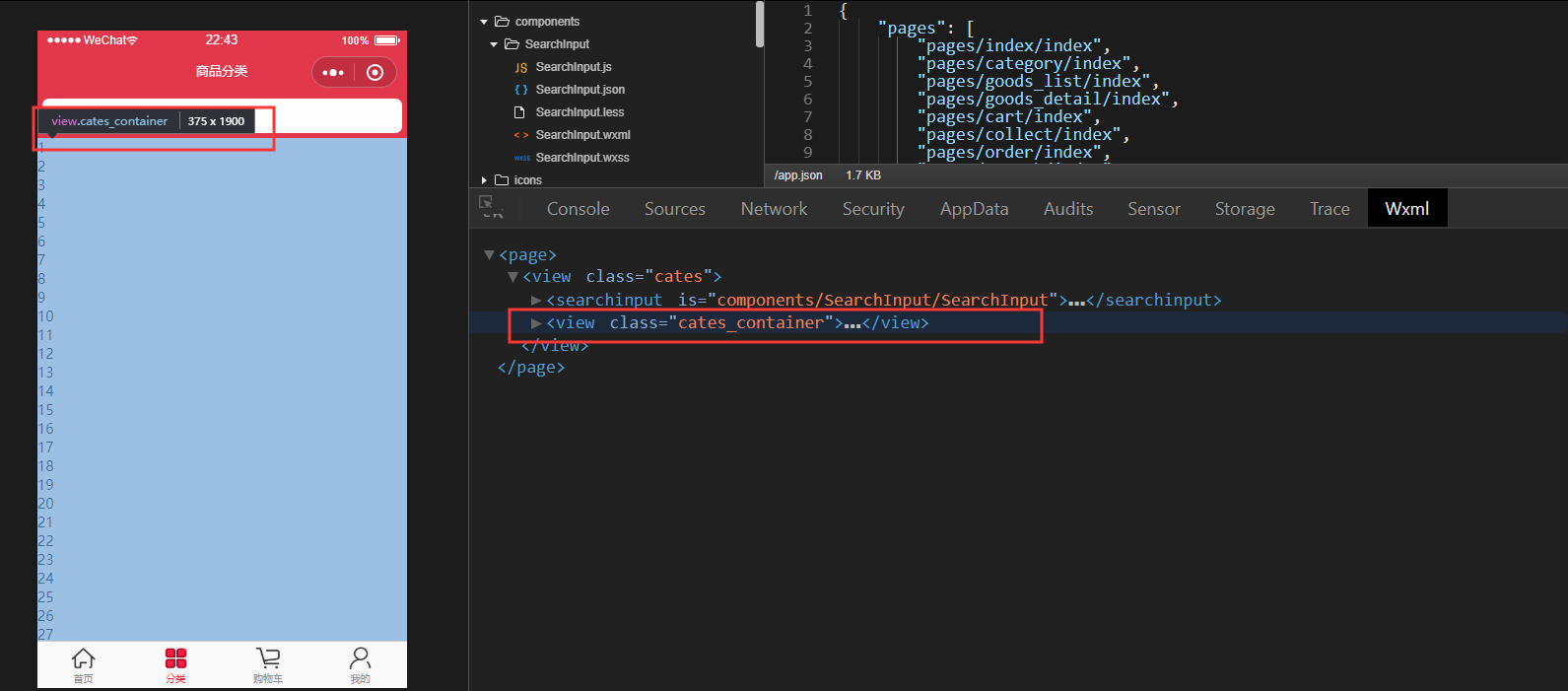Click the closing </page> tag line
1568x691 pixels.
point(531,368)
